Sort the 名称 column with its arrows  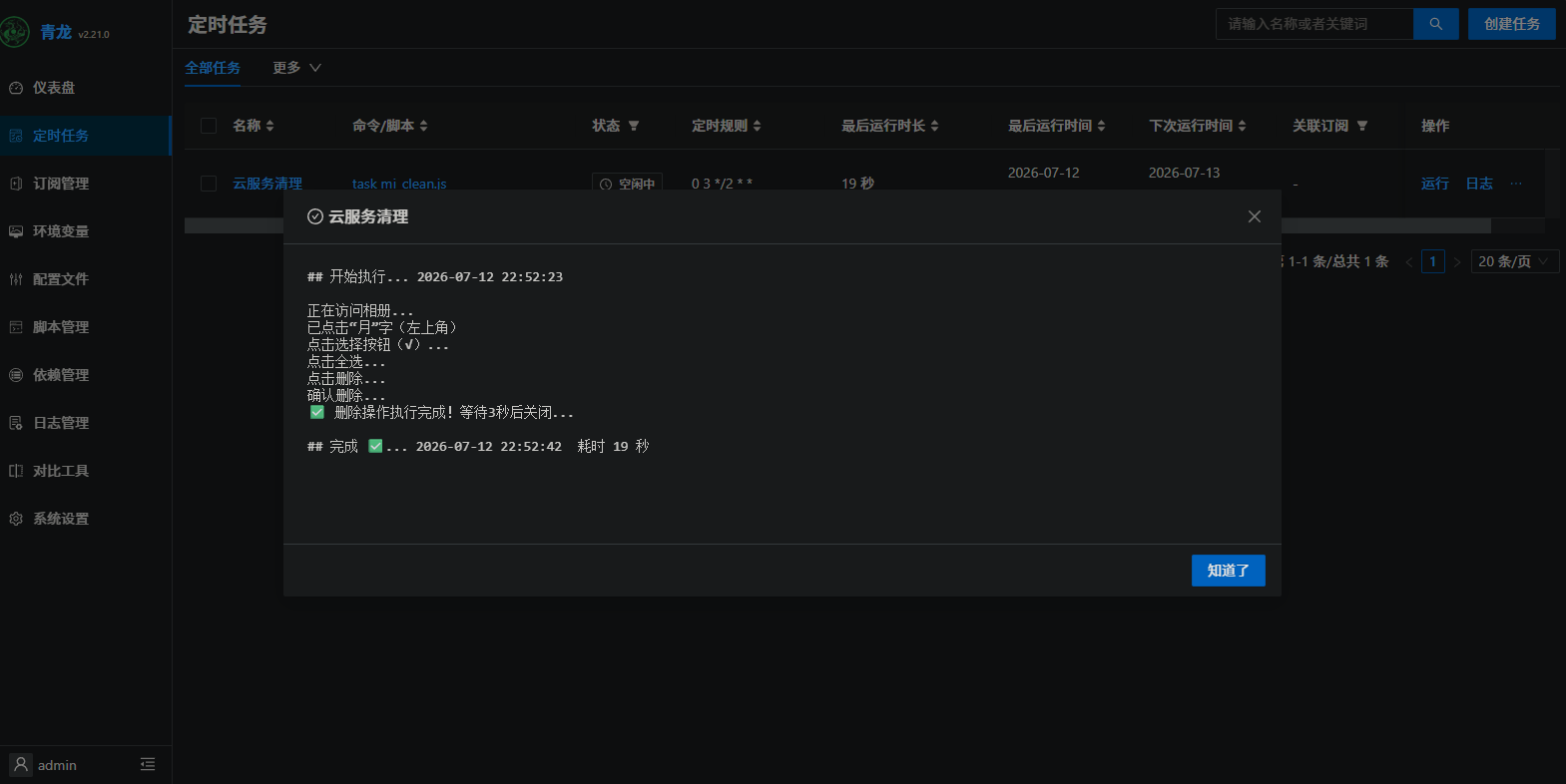(269, 126)
